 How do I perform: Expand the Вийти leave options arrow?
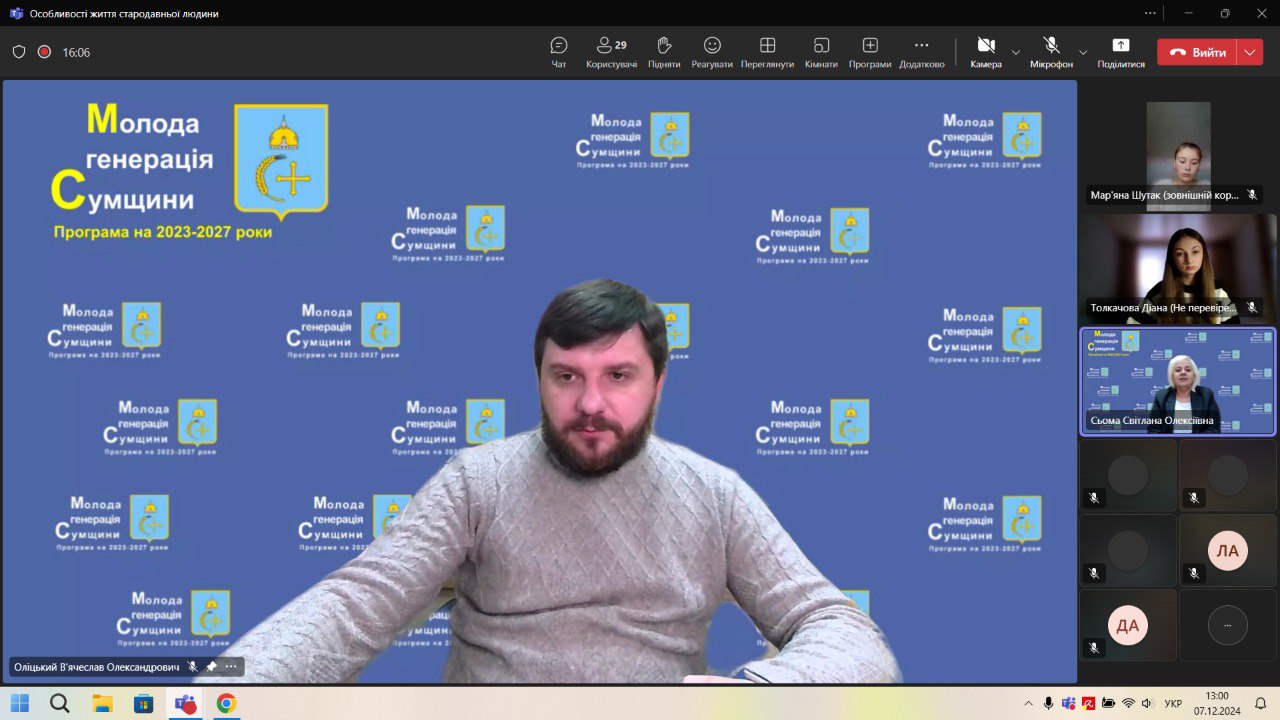click(1250, 52)
